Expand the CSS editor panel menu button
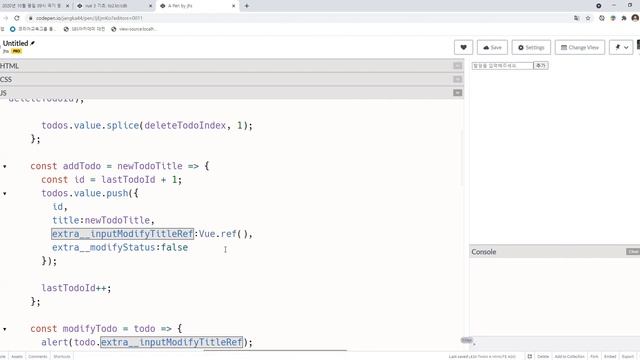This screenshot has height=360, width=640. [458, 79]
